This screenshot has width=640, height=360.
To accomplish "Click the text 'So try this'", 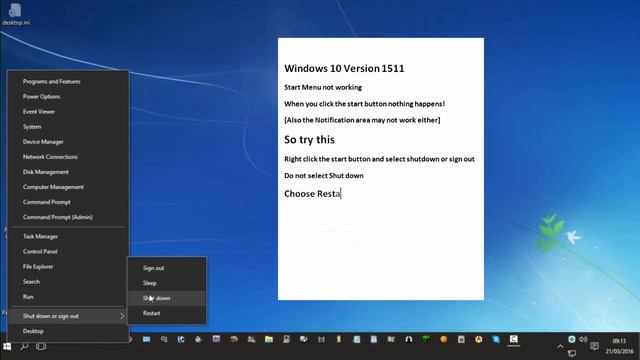I will [309, 140].
